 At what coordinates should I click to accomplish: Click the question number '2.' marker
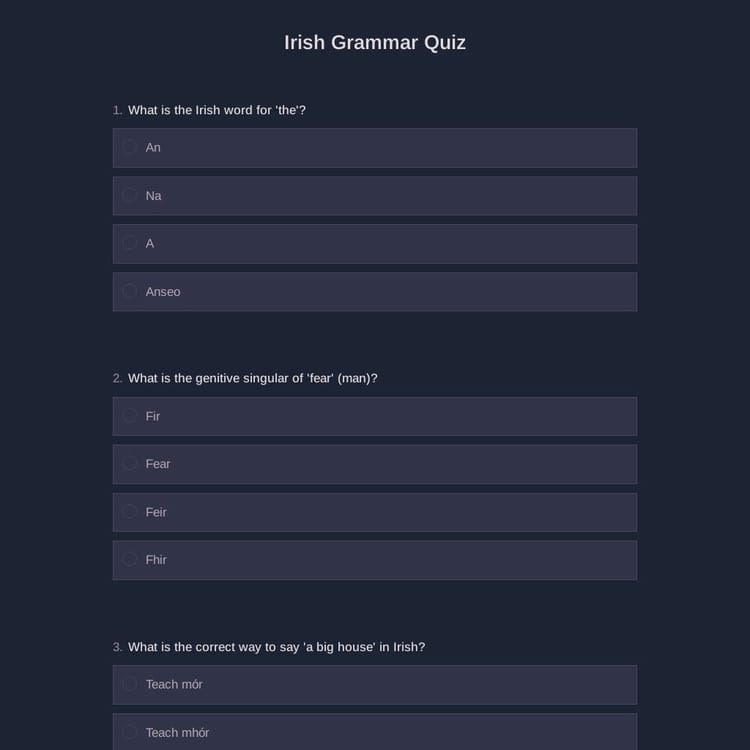pyautogui.click(x=118, y=378)
